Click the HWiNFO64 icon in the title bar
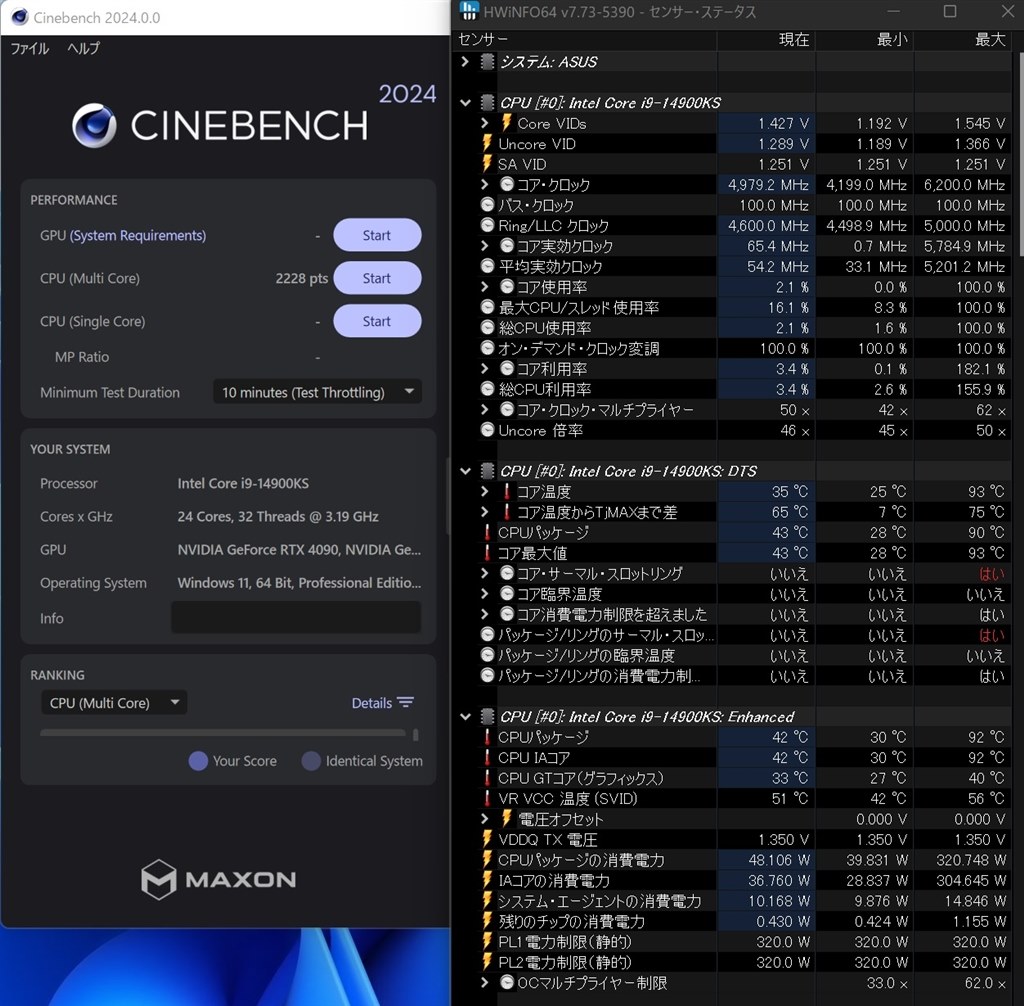 [x=470, y=11]
